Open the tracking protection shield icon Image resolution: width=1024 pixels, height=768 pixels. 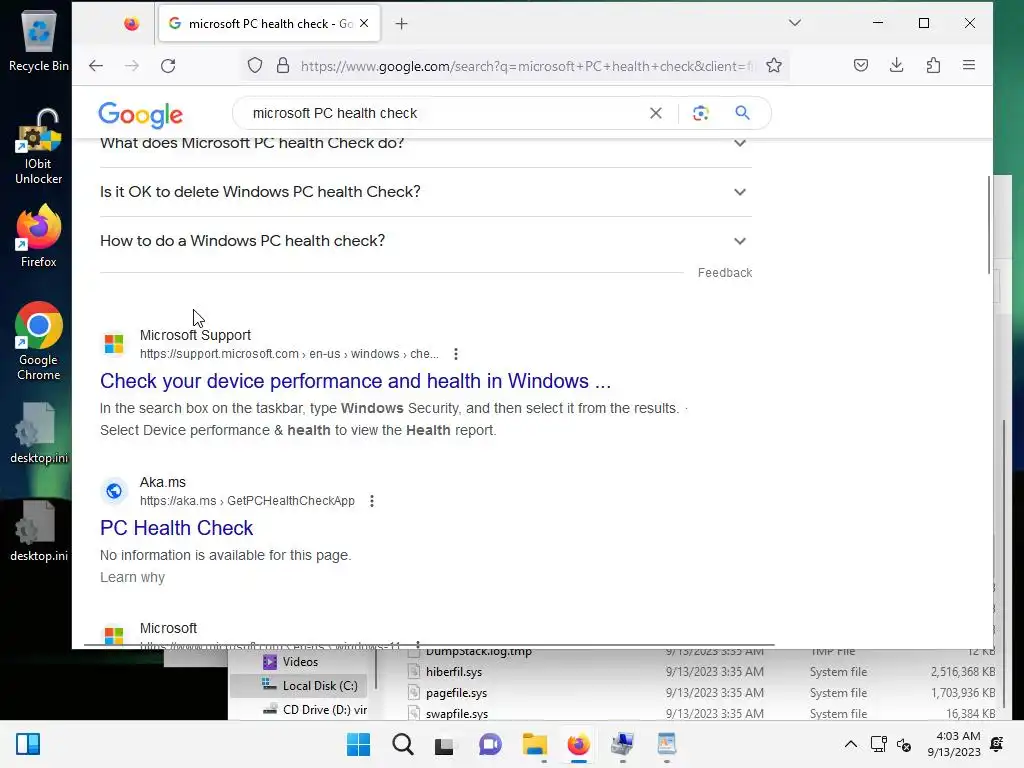point(255,65)
